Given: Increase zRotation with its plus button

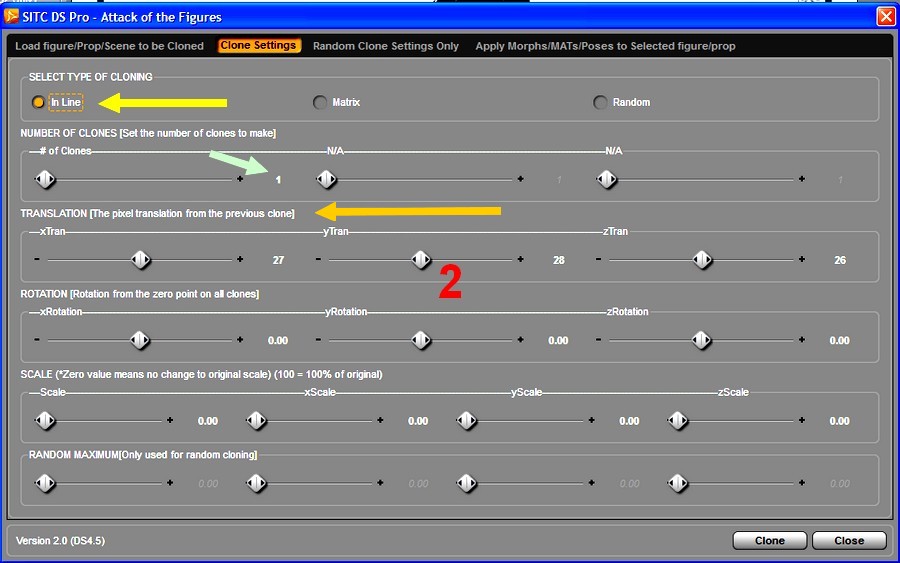Looking at the screenshot, I should point(802,340).
